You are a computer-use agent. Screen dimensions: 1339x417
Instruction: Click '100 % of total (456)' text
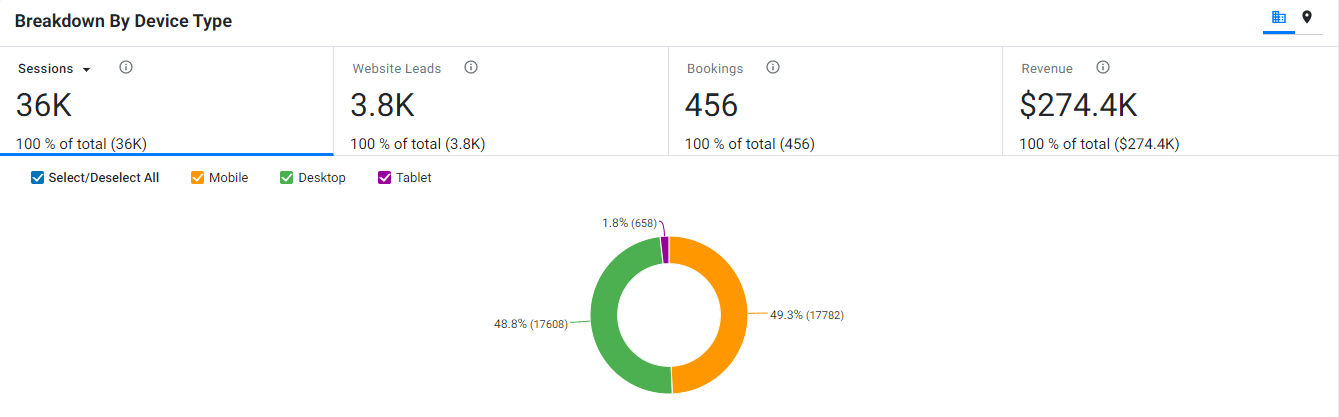[750, 144]
